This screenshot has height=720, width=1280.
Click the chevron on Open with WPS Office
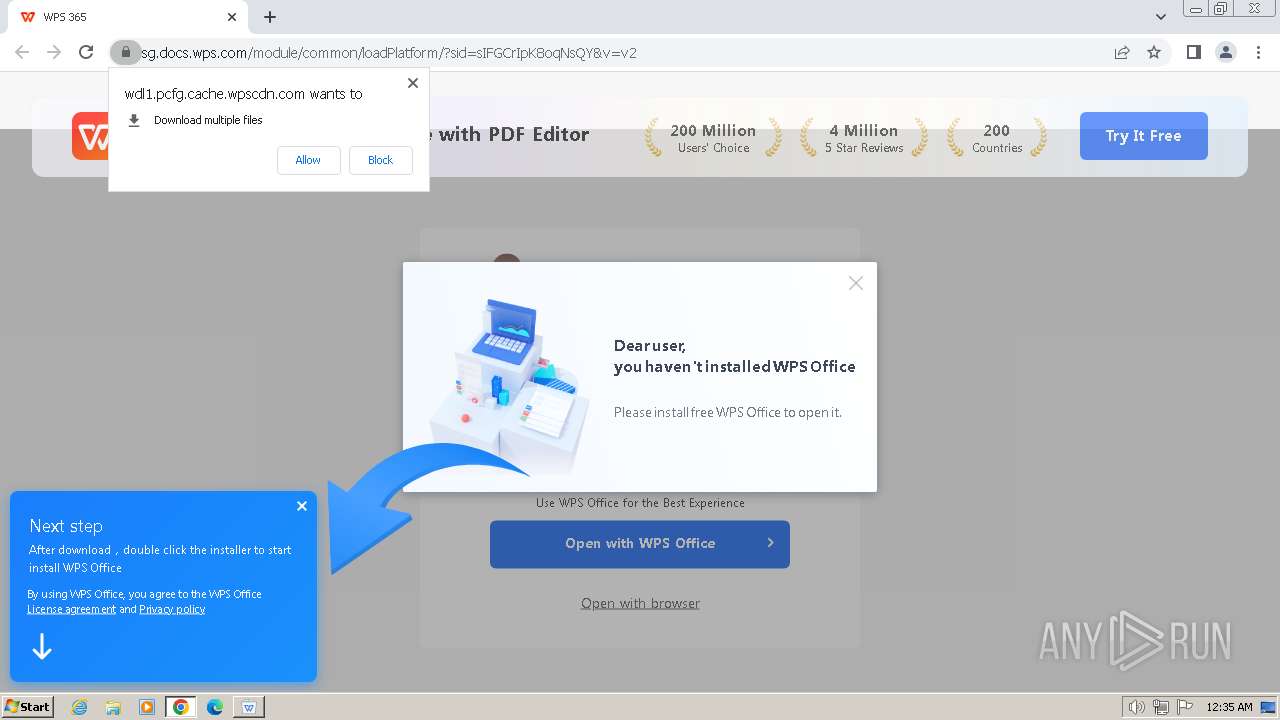pos(770,543)
